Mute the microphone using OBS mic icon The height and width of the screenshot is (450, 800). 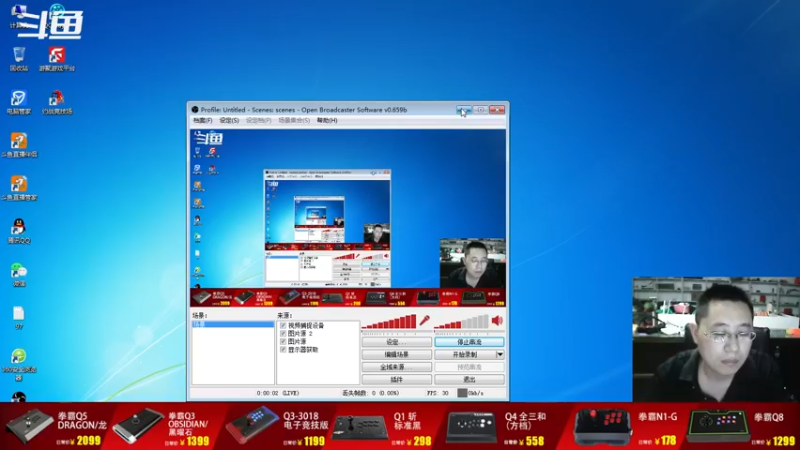tap(424, 321)
